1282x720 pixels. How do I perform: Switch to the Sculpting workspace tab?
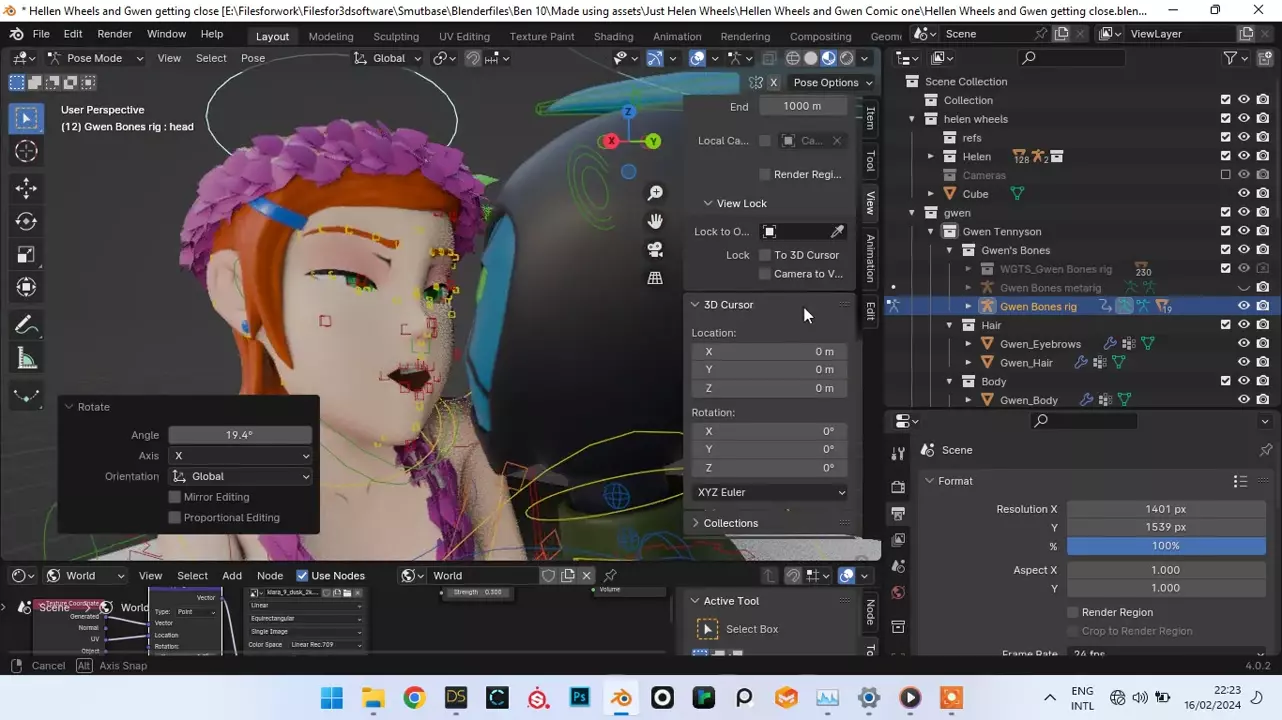(395, 36)
